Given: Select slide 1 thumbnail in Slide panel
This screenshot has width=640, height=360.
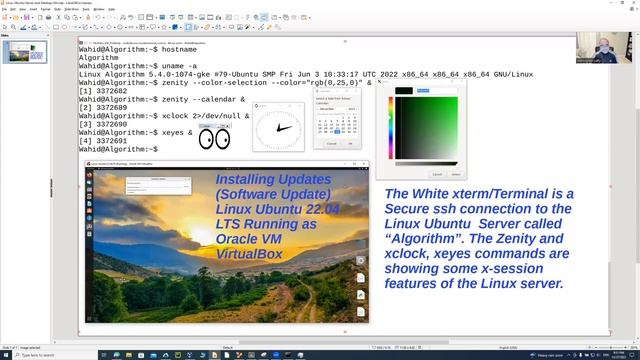Looking at the screenshot, I should (x=25, y=52).
